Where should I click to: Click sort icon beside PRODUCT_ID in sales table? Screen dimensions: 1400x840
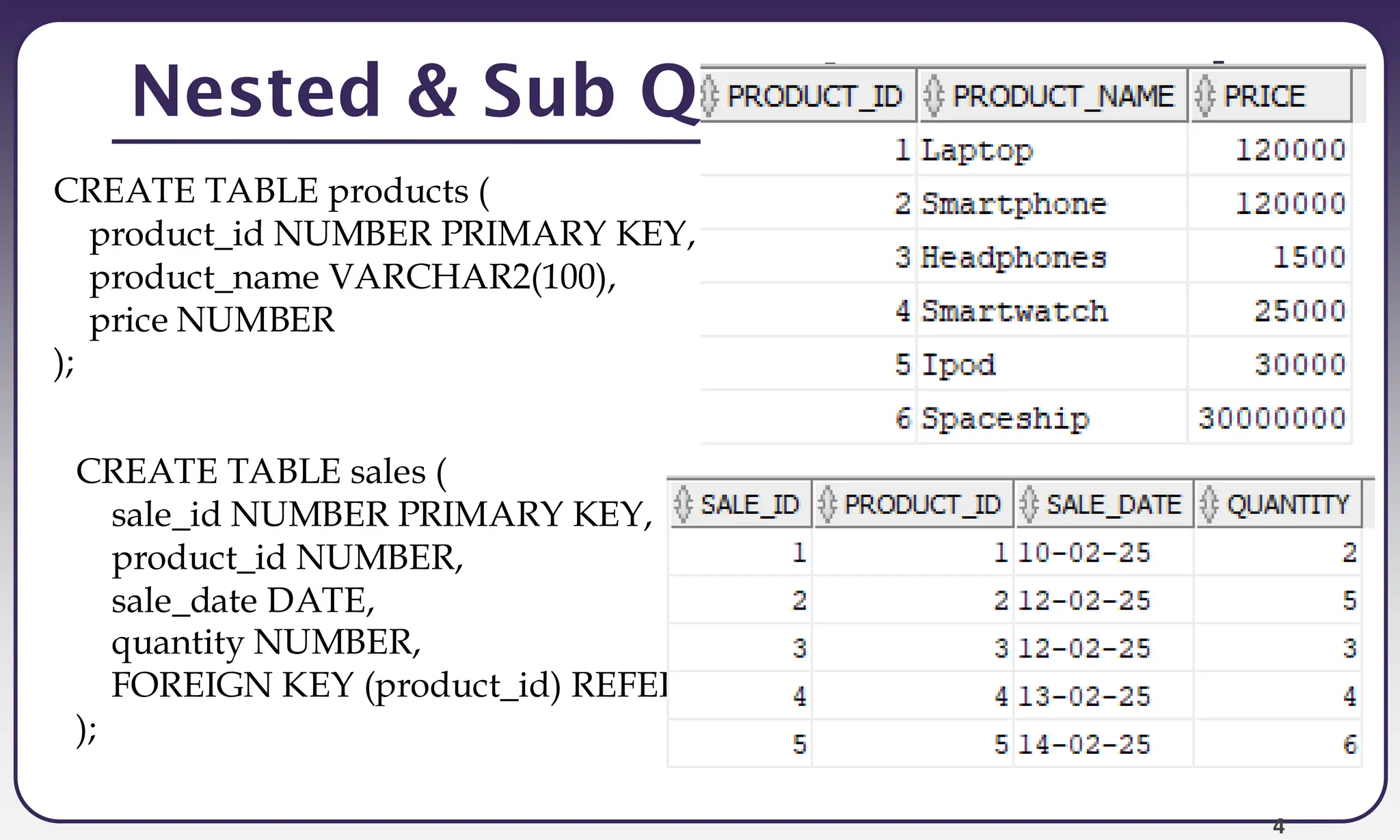pyautogui.click(x=827, y=504)
